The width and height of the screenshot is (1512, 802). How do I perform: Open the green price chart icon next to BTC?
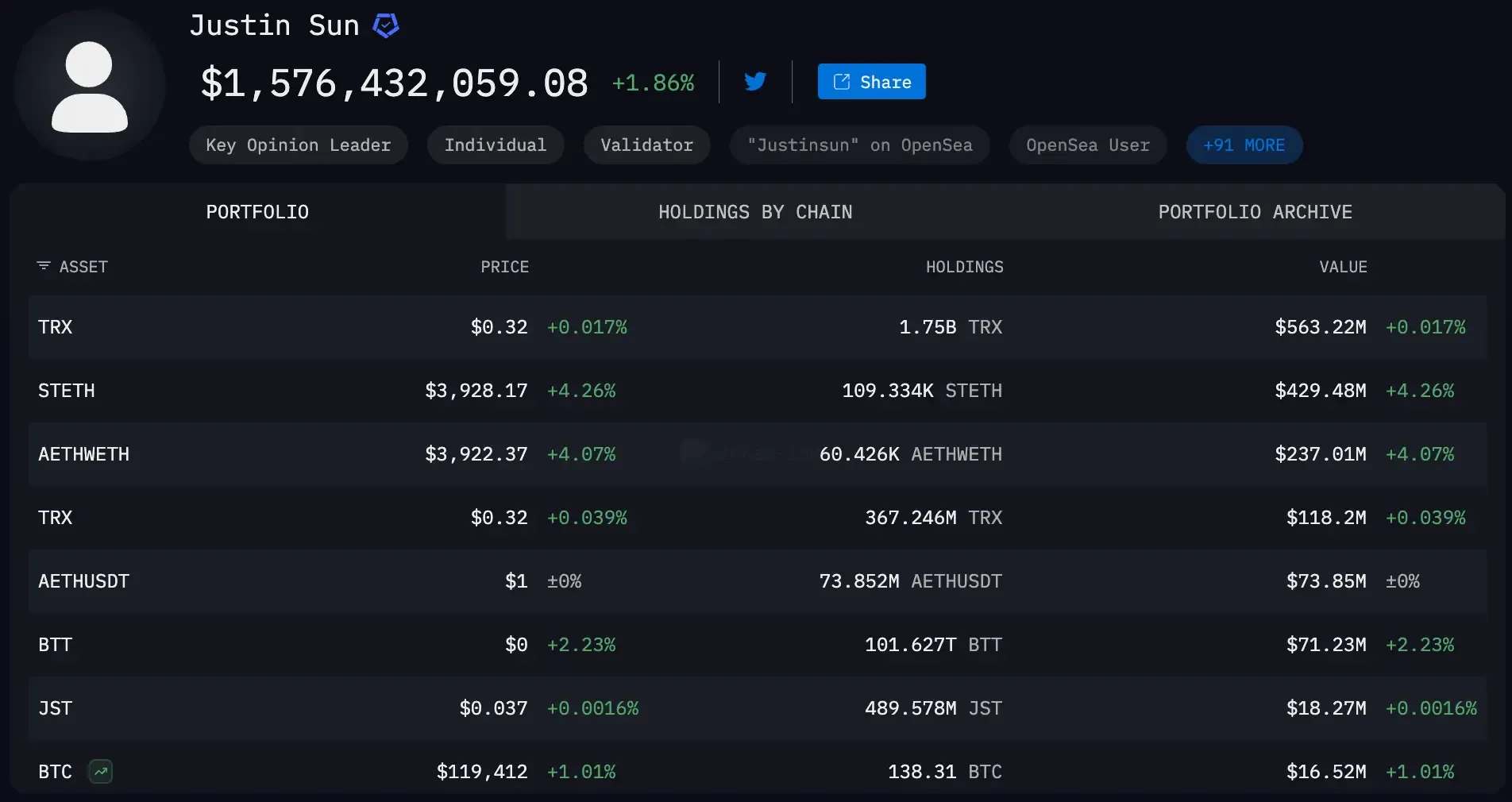tap(100, 771)
